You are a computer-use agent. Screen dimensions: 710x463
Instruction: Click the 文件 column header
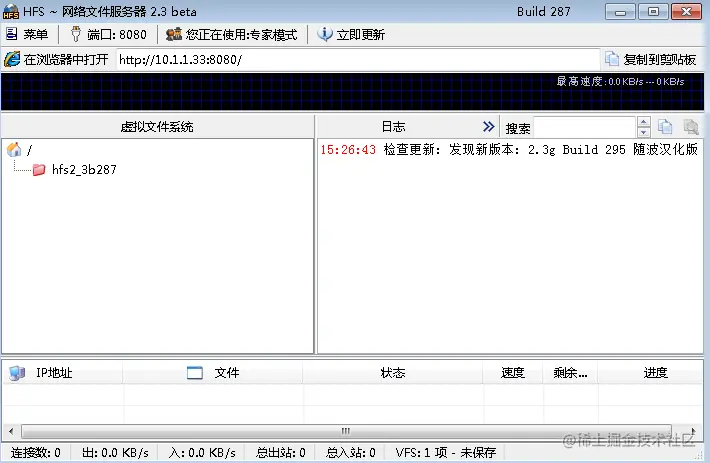pyautogui.click(x=213, y=372)
